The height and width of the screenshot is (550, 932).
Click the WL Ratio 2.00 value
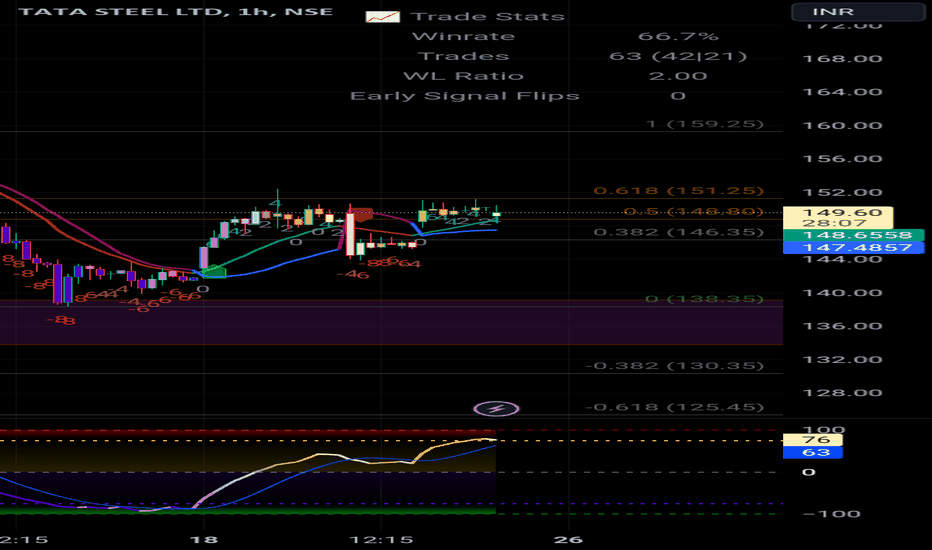click(x=678, y=76)
